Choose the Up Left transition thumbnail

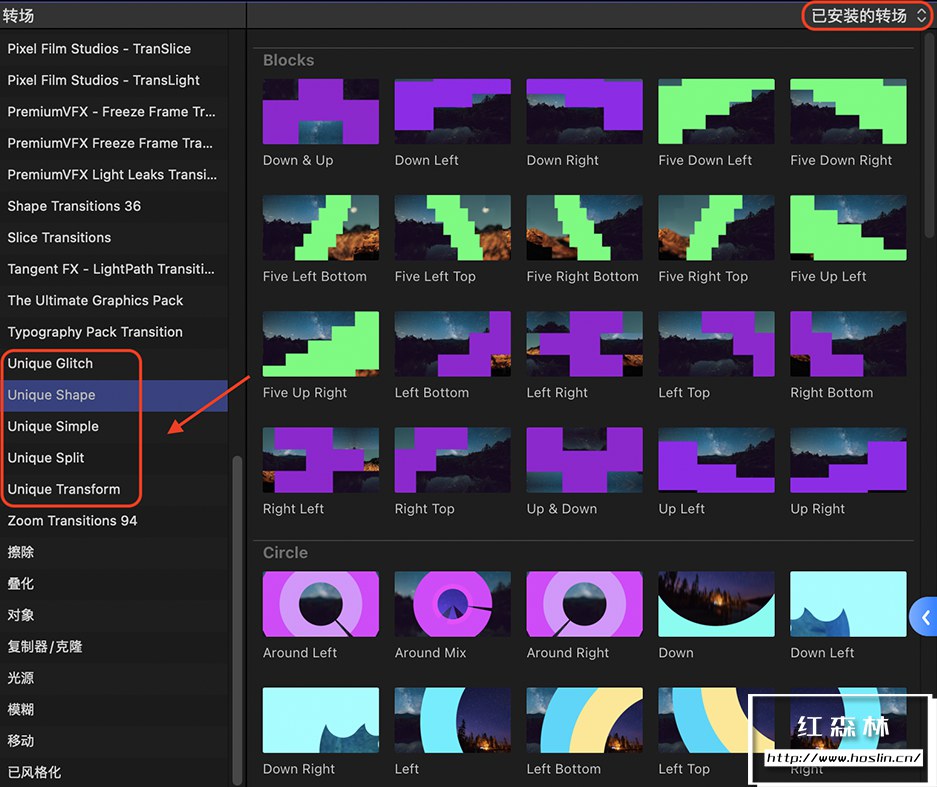tap(716, 460)
